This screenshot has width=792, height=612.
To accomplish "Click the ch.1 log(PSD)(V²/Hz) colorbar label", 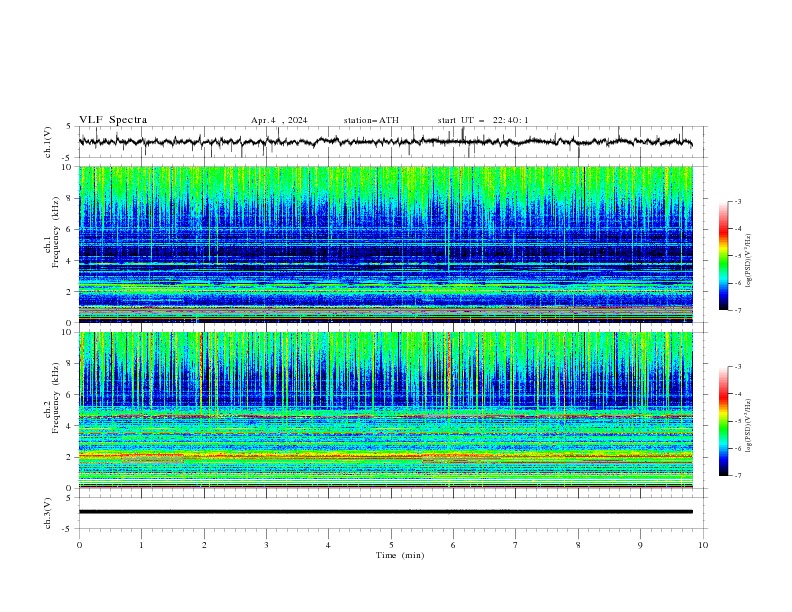I will (x=748, y=261).
